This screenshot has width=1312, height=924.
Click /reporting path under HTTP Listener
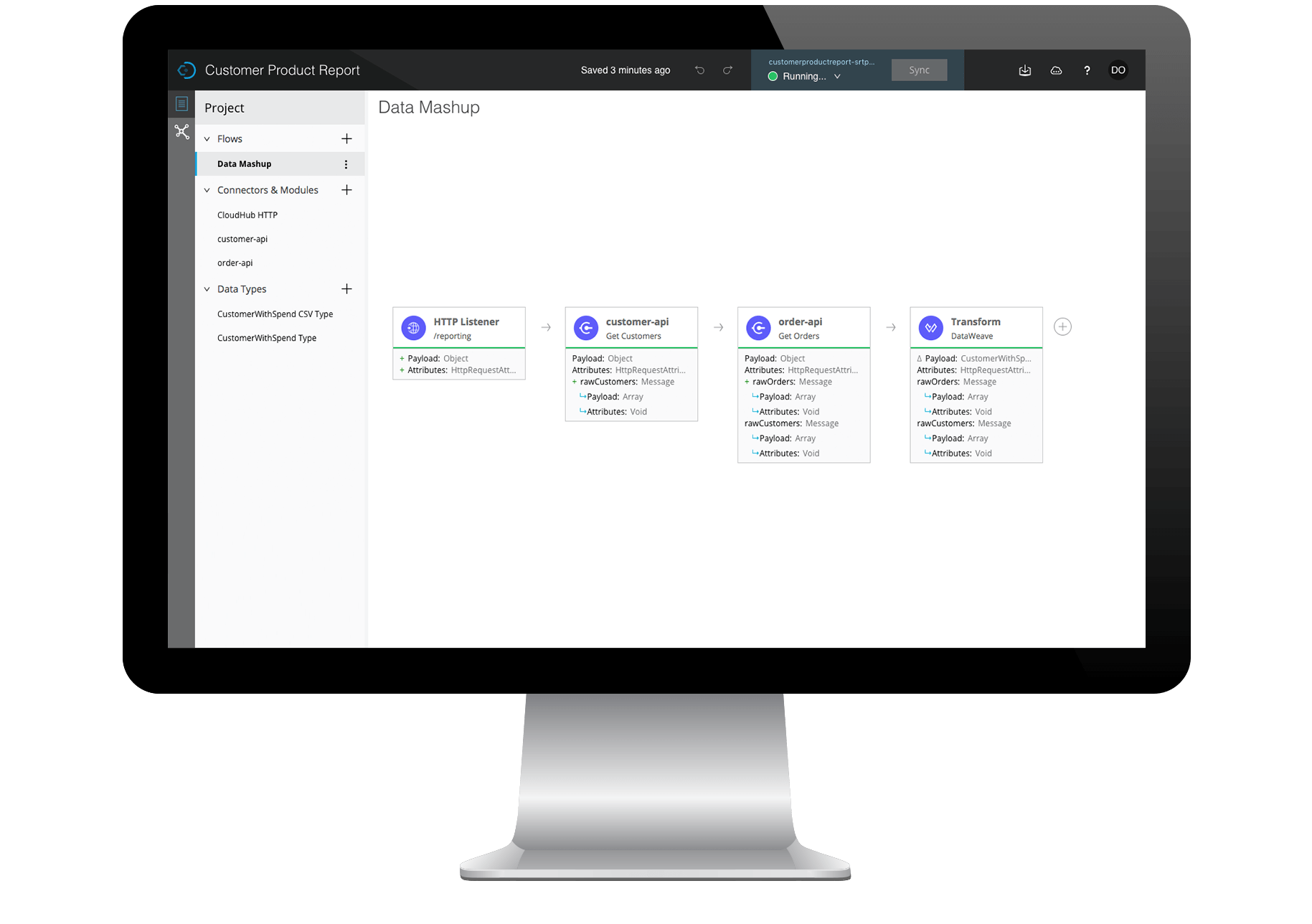(452, 336)
